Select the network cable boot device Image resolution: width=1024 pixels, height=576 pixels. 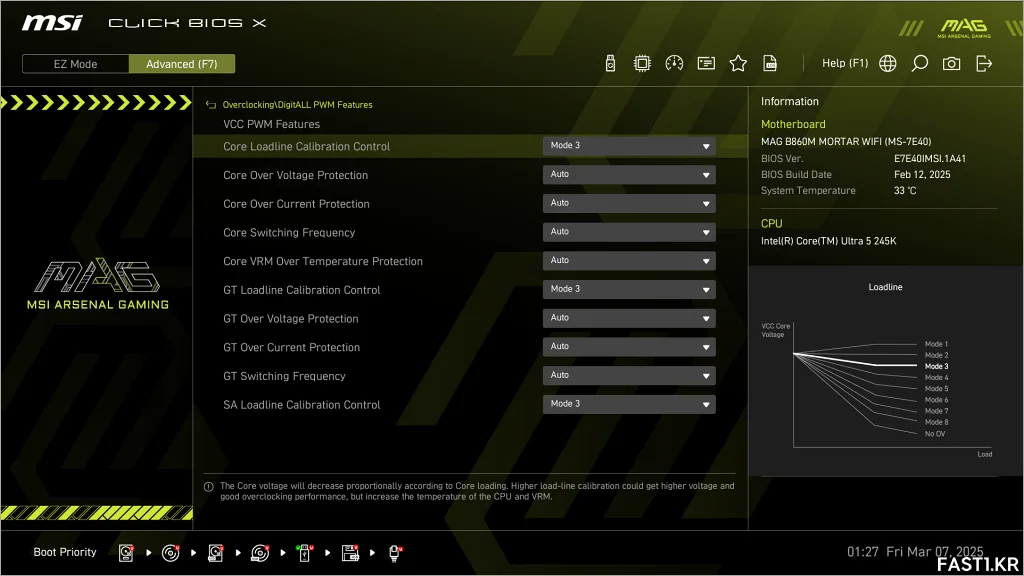[394, 553]
